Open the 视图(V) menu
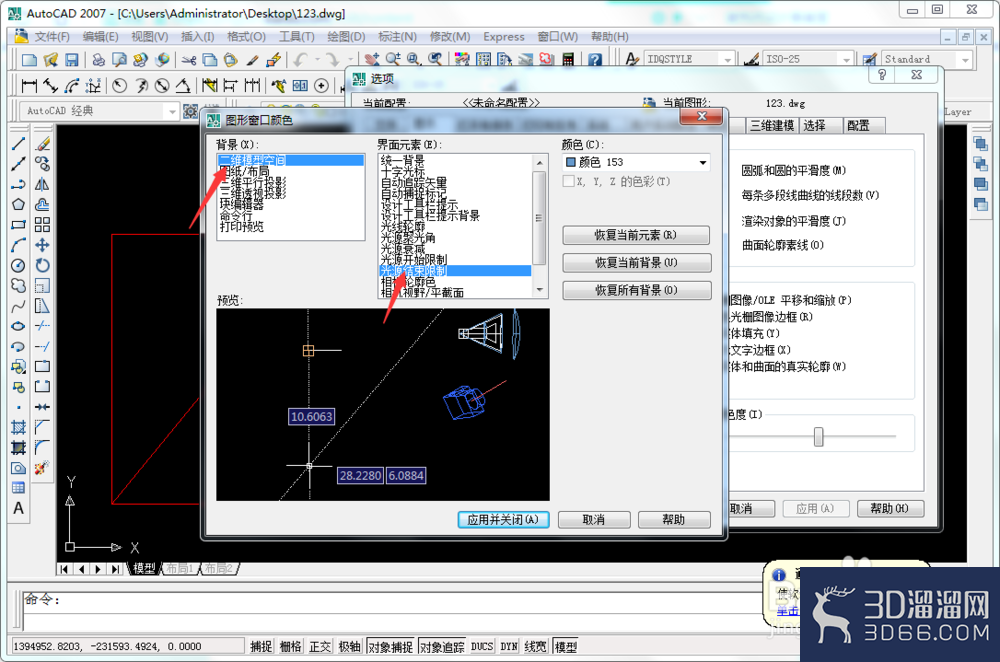1000x662 pixels. tap(150, 36)
